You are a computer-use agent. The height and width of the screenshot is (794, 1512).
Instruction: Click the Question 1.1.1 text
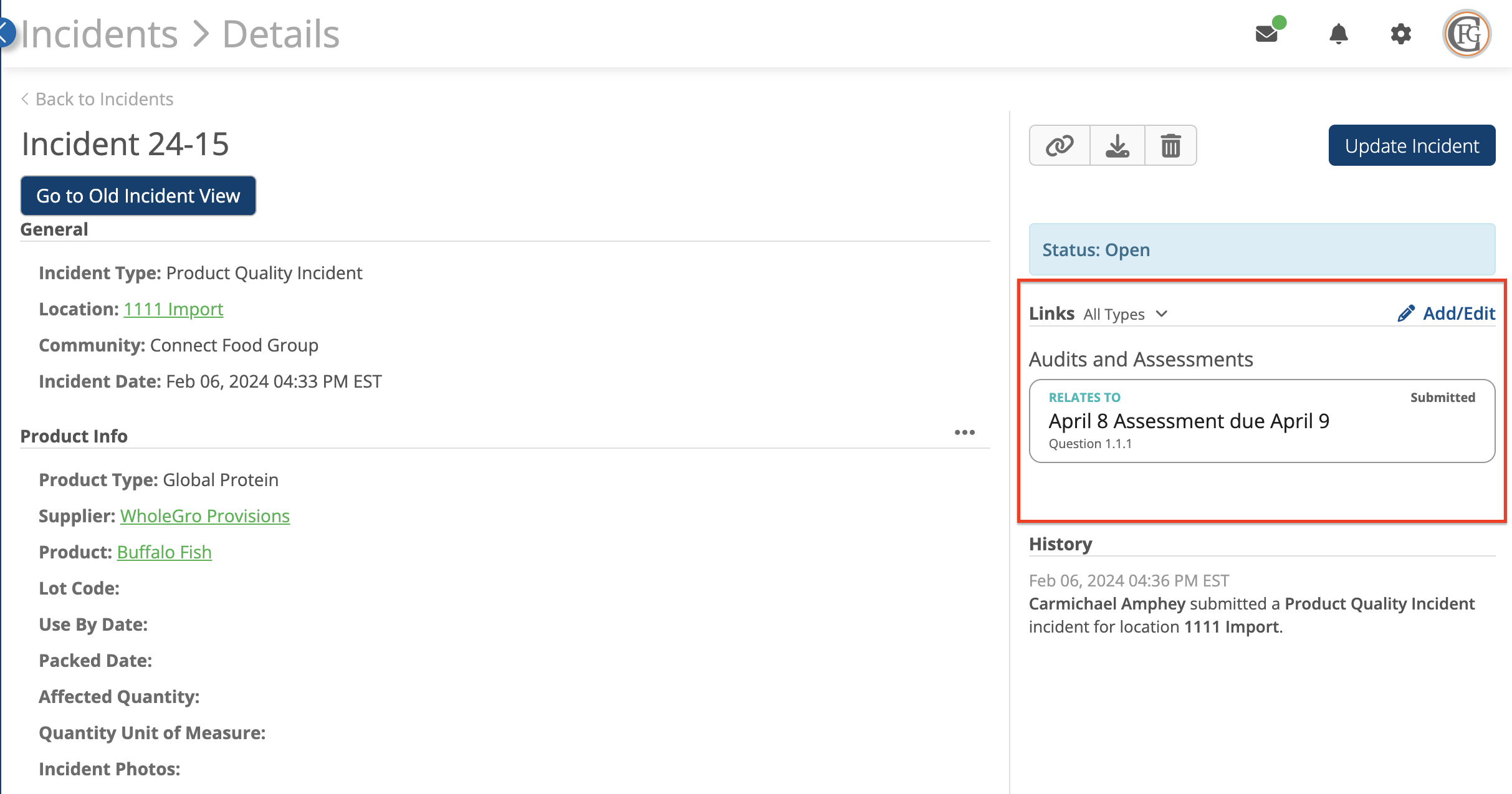(x=1090, y=444)
